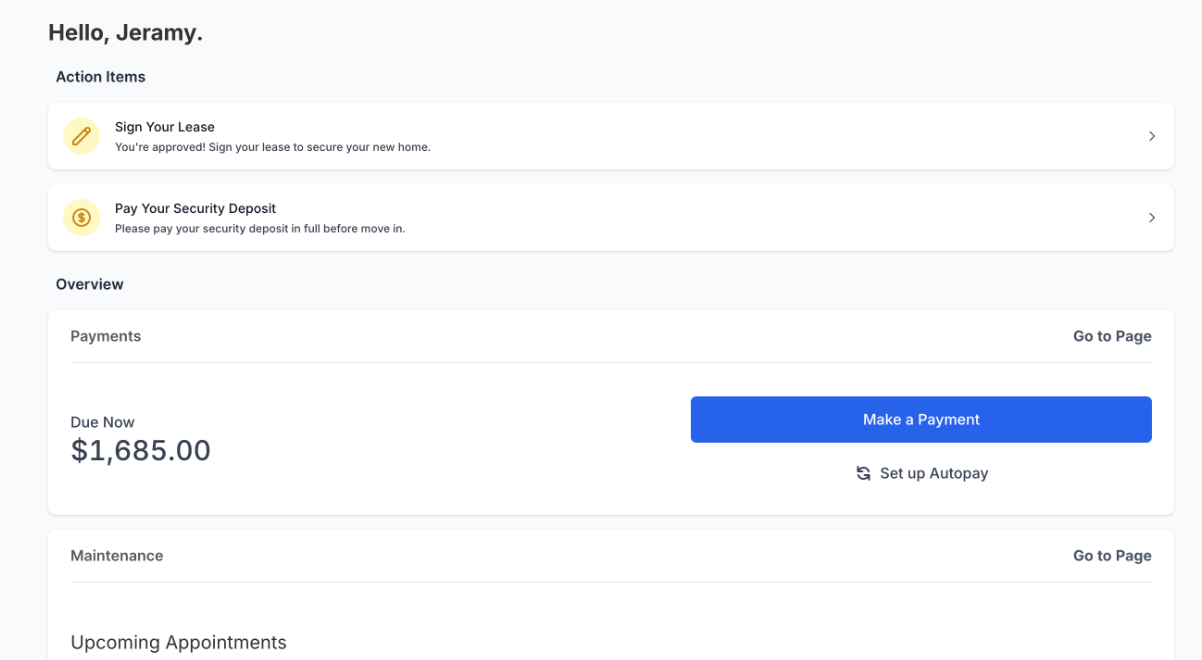Select the Pay Your Security Deposit title
Screen dimensions: 1202x660
point(195,209)
